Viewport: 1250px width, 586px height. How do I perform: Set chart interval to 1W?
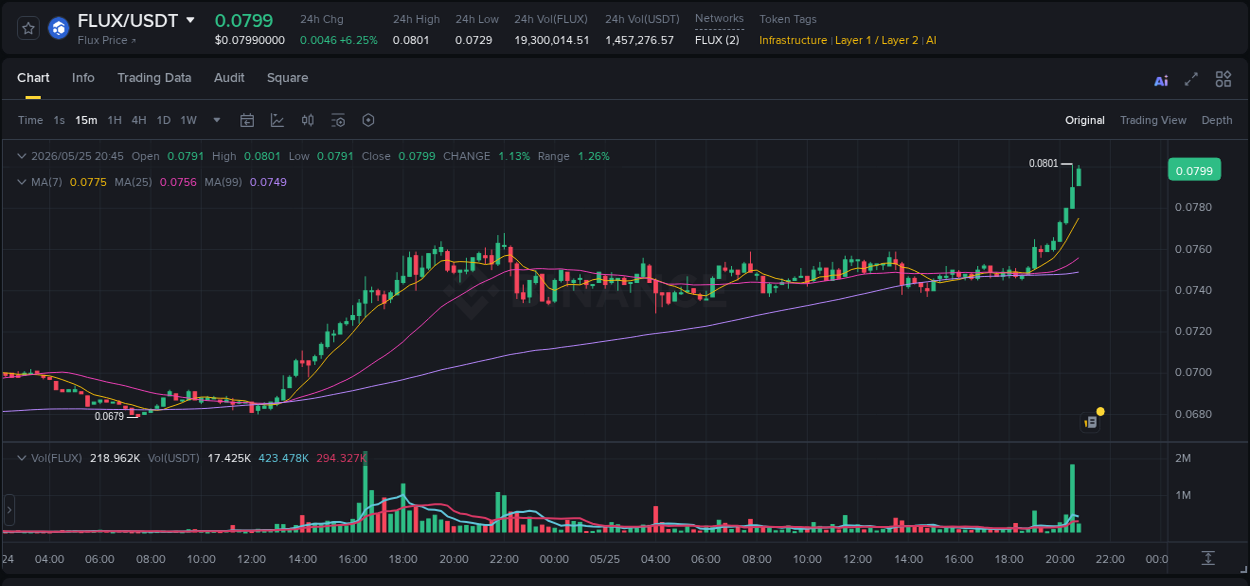(188, 120)
